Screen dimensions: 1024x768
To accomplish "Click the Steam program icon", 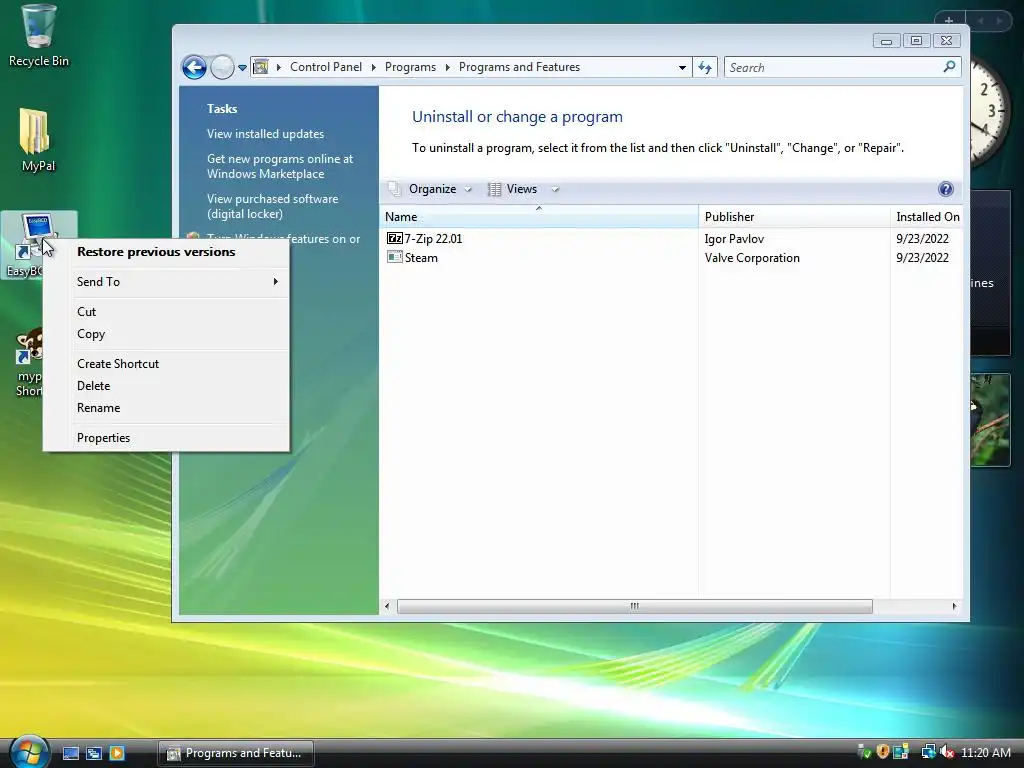I will pos(394,257).
